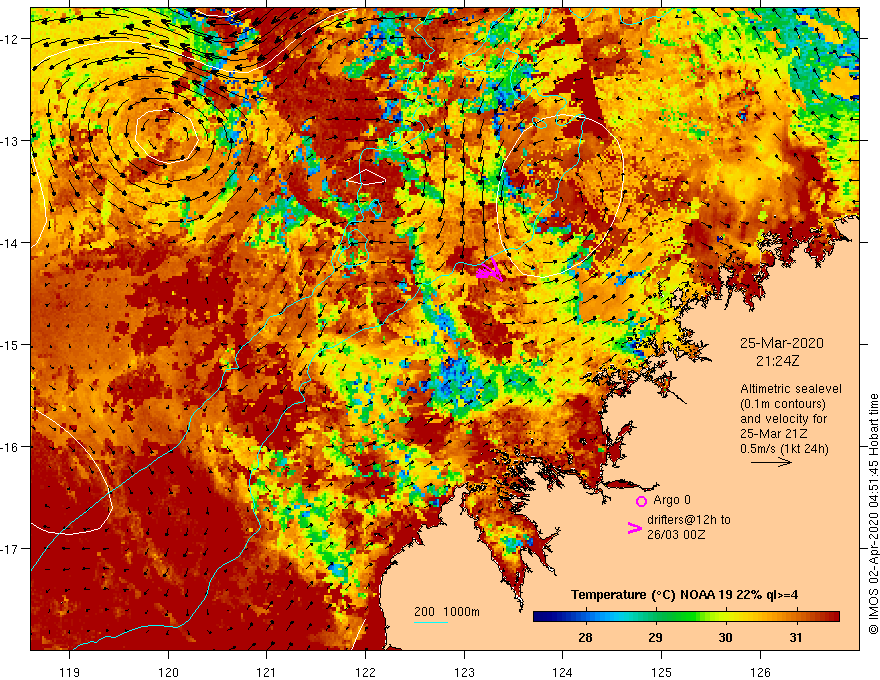Click the innermost white eddy contour near 120E
Viewport: 880px width, 680px height.
click(x=167, y=136)
